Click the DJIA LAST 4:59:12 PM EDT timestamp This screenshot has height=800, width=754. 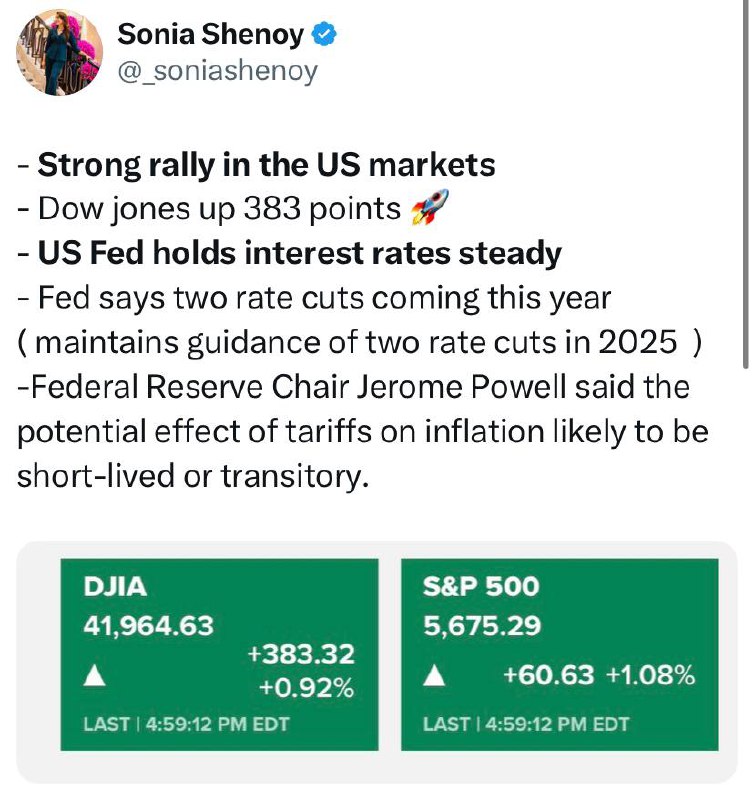186,724
